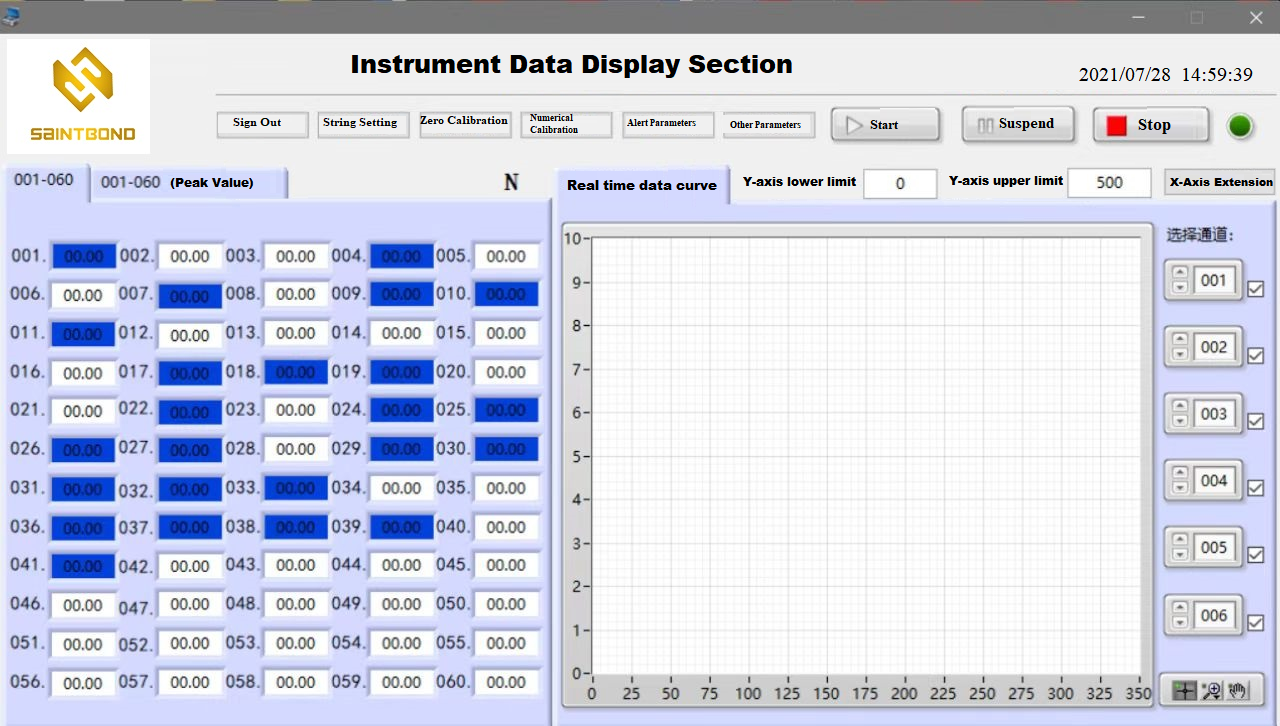Open Zero Calibration
The image size is (1280, 726).
tap(464, 123)
